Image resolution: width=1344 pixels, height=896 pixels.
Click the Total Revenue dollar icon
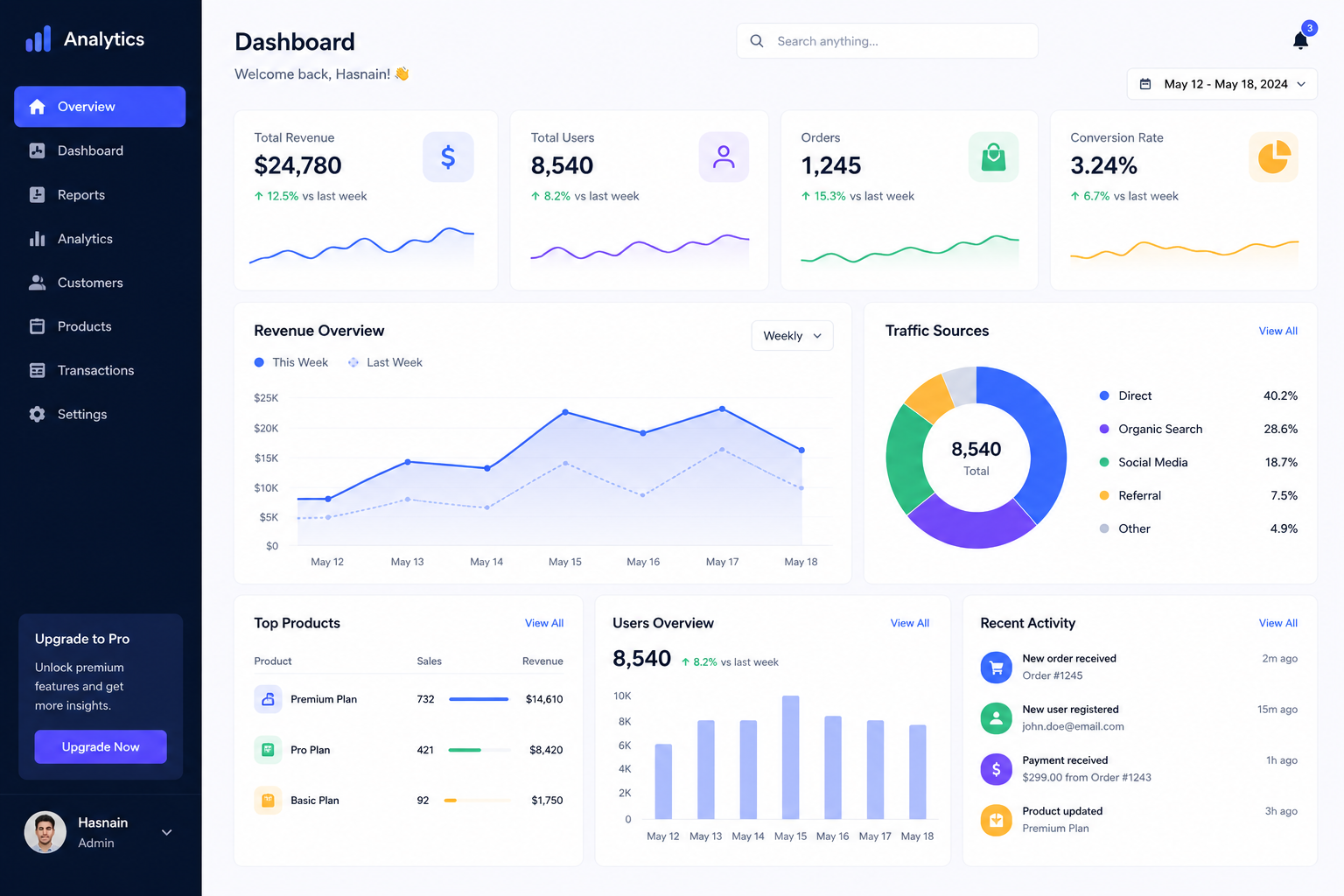click(x=448, y=157)
